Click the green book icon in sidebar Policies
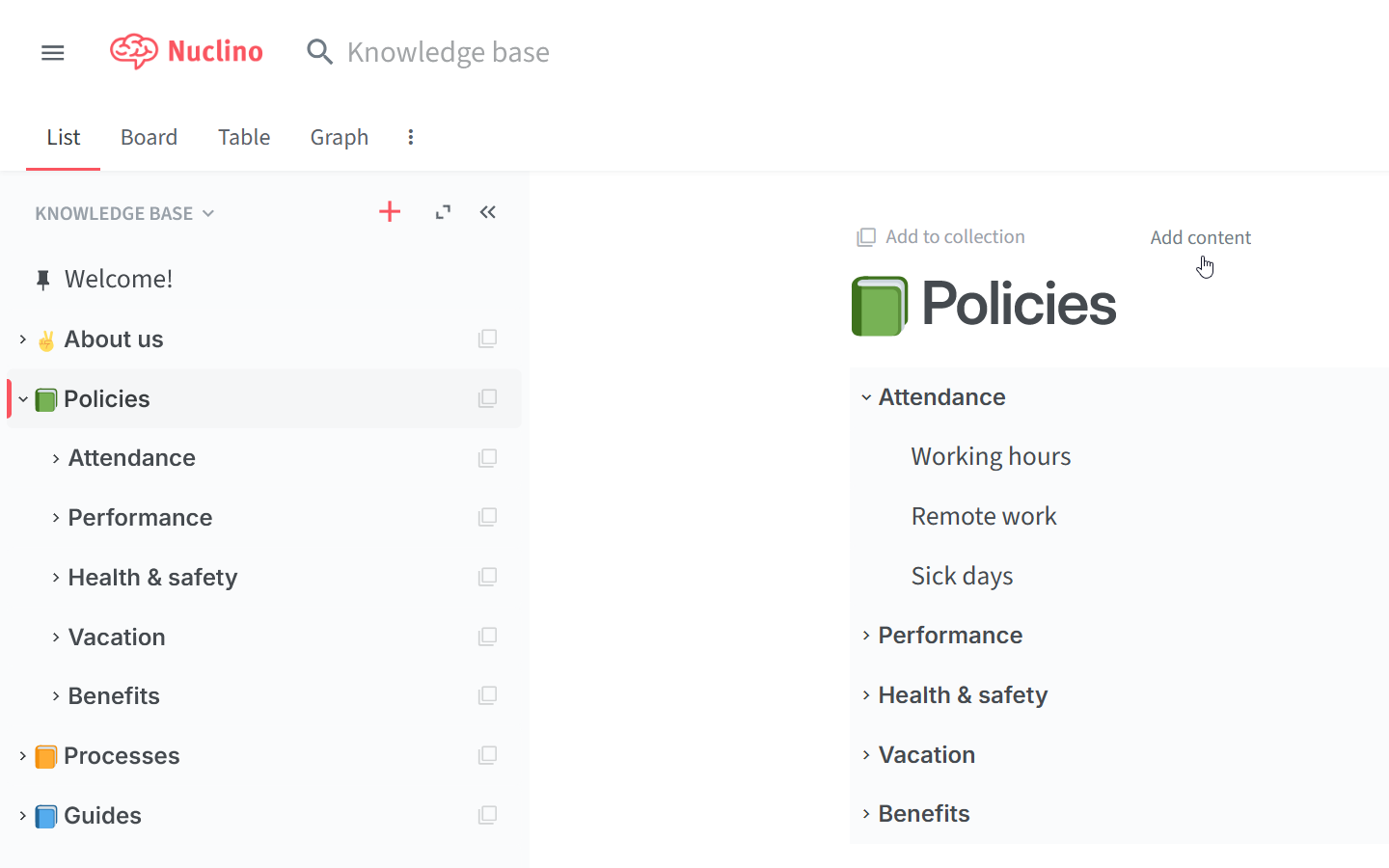 tap(46, 399)
